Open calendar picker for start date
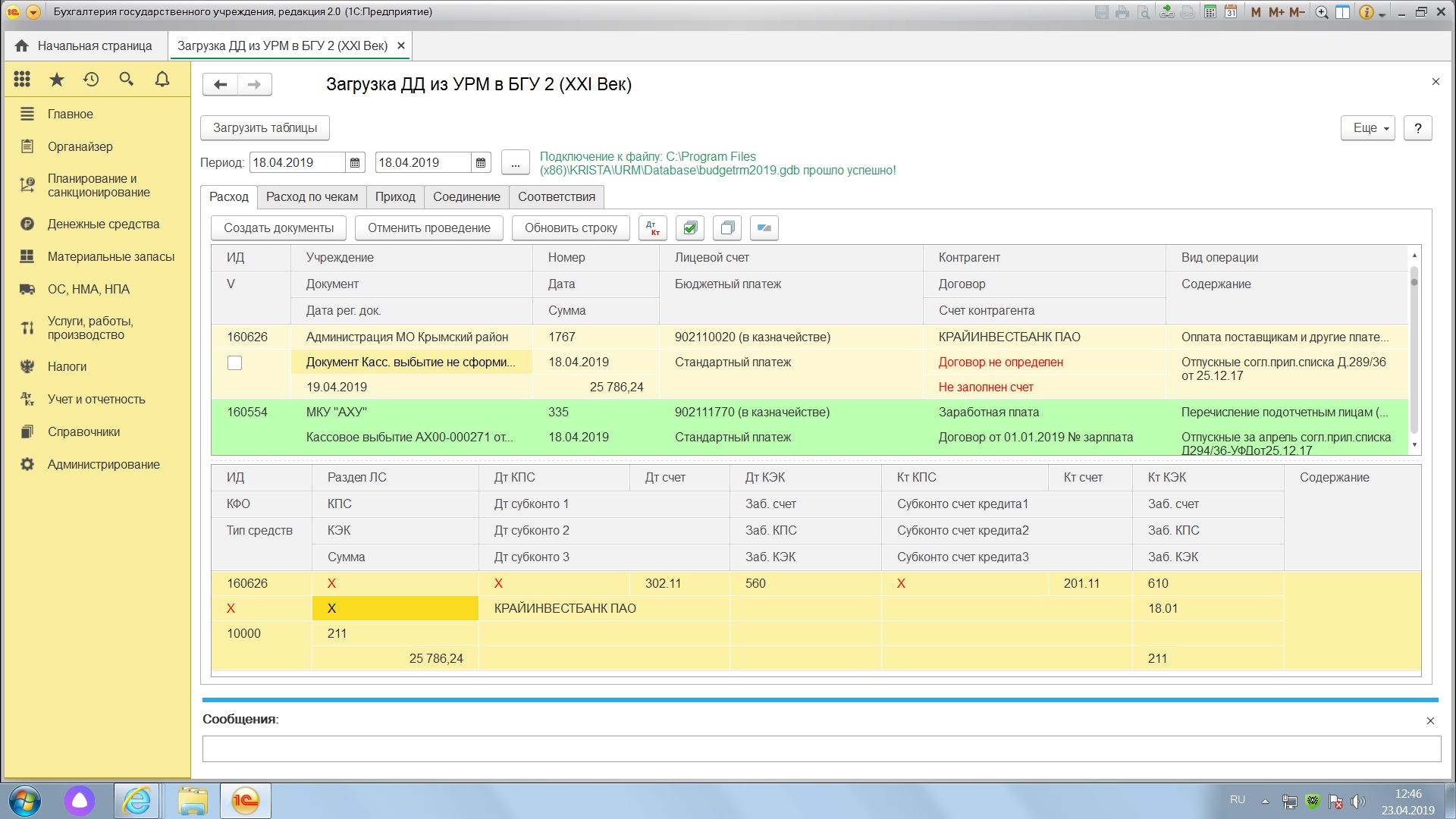Image resolution: width=1456 pixels, height=819 pixels. (x=355, y=162)
